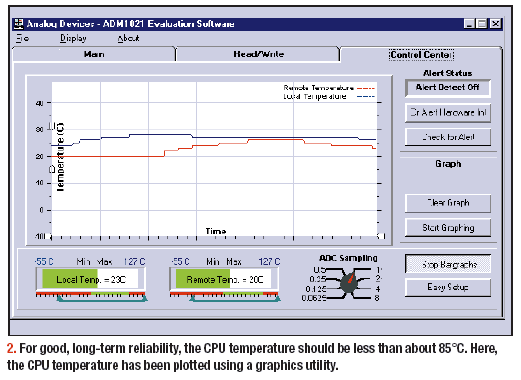This screenshot has height=380, width=521.
Task: Open the Display menu
Action: [73, 38]
